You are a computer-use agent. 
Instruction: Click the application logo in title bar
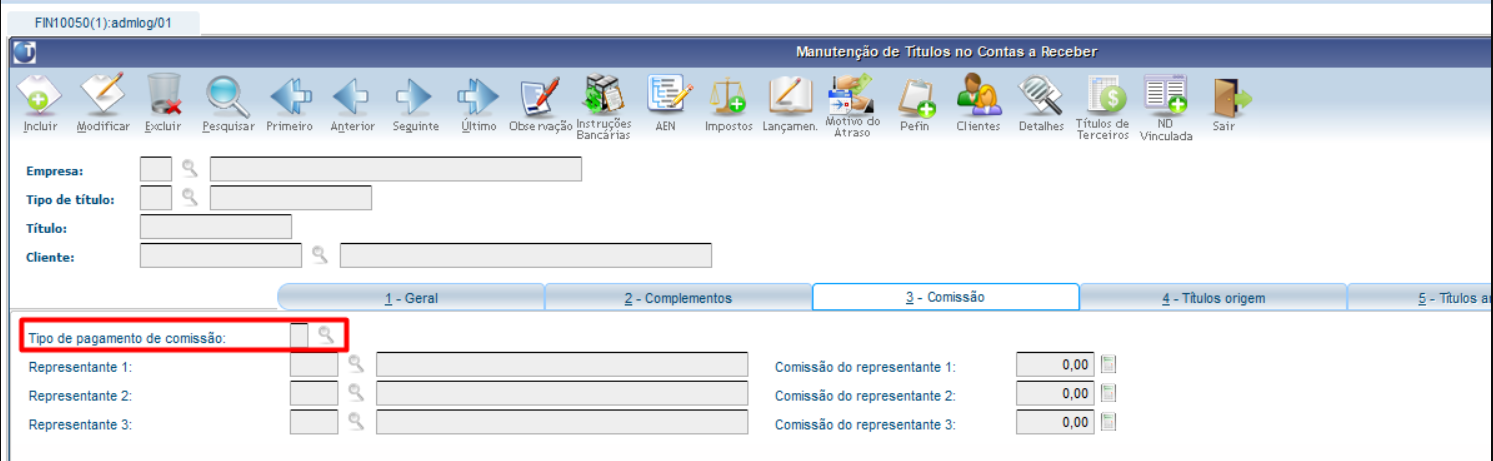[x=24, y=52]
